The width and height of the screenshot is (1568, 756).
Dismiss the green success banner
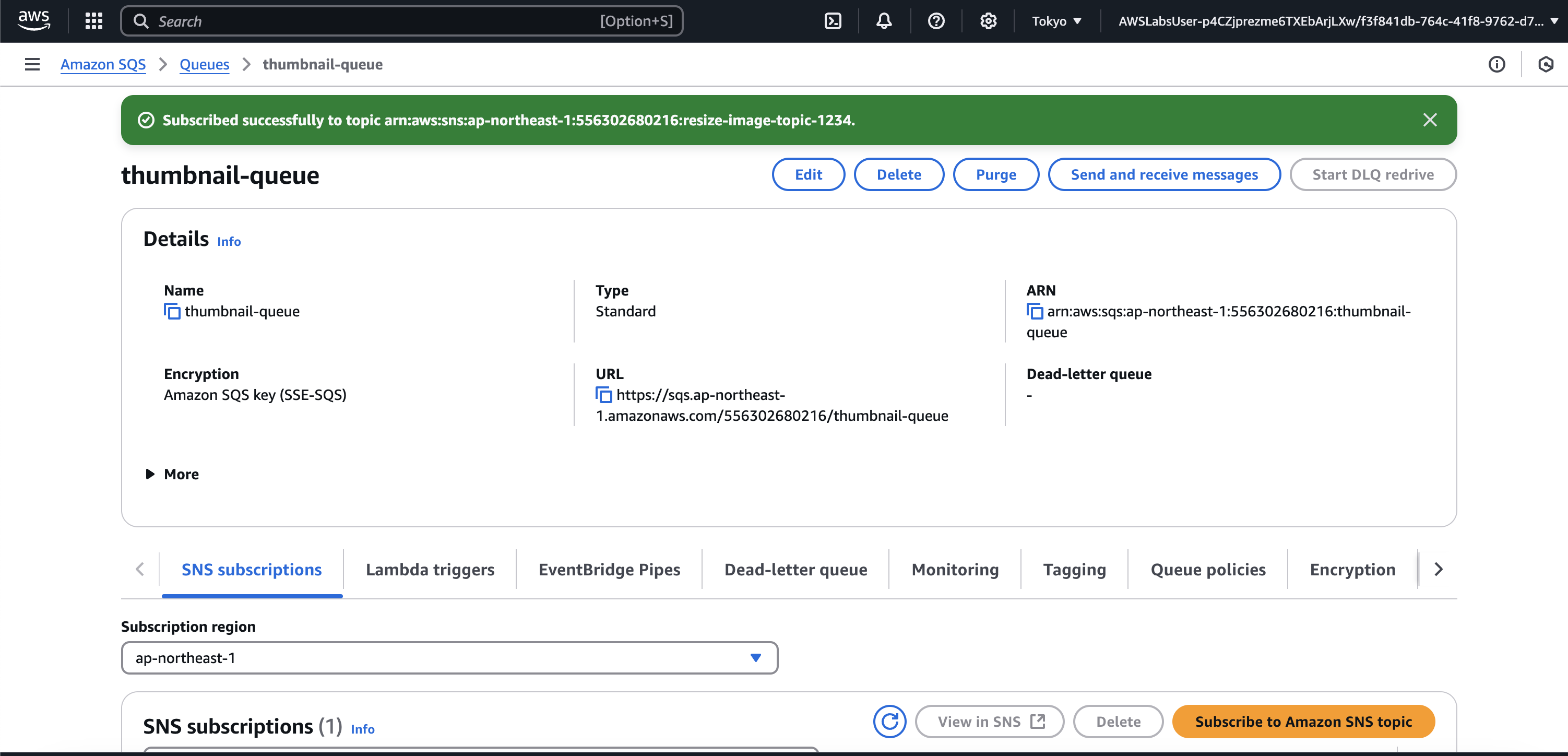1430,120
